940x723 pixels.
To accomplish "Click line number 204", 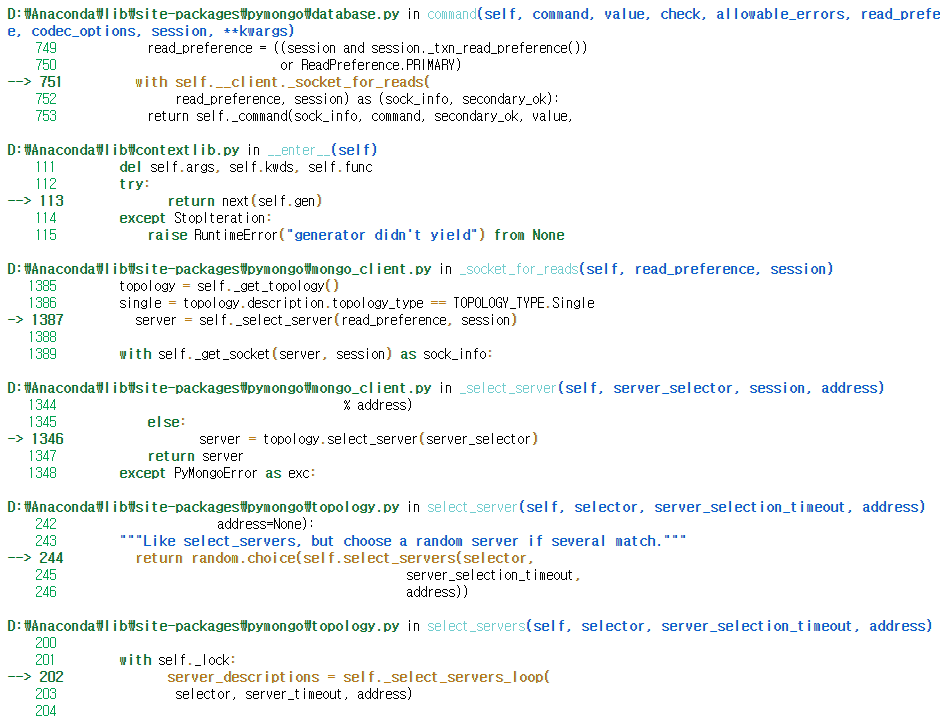I will point(46,711).
